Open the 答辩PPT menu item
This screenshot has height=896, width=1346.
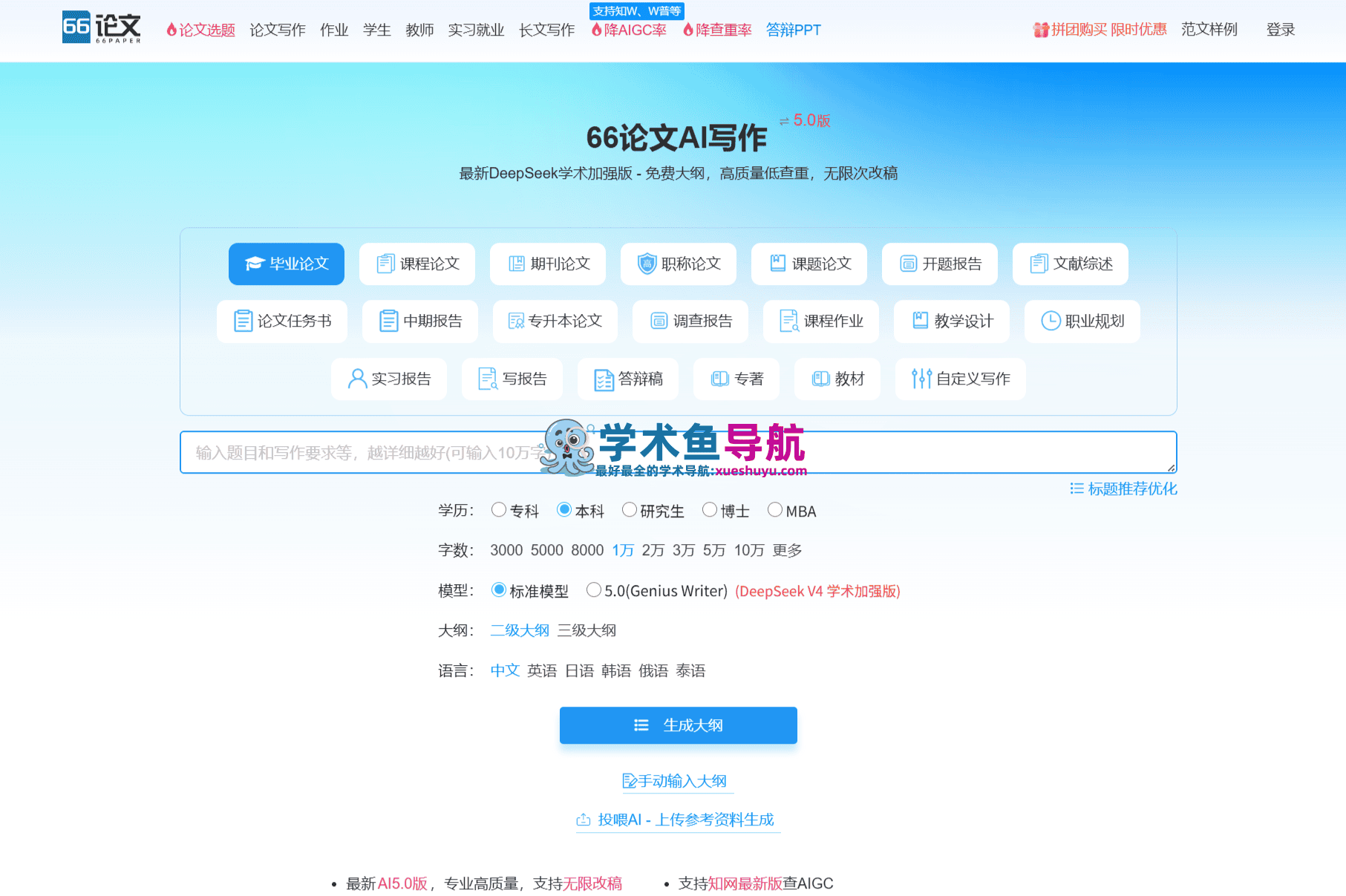(x=794, y=30)
